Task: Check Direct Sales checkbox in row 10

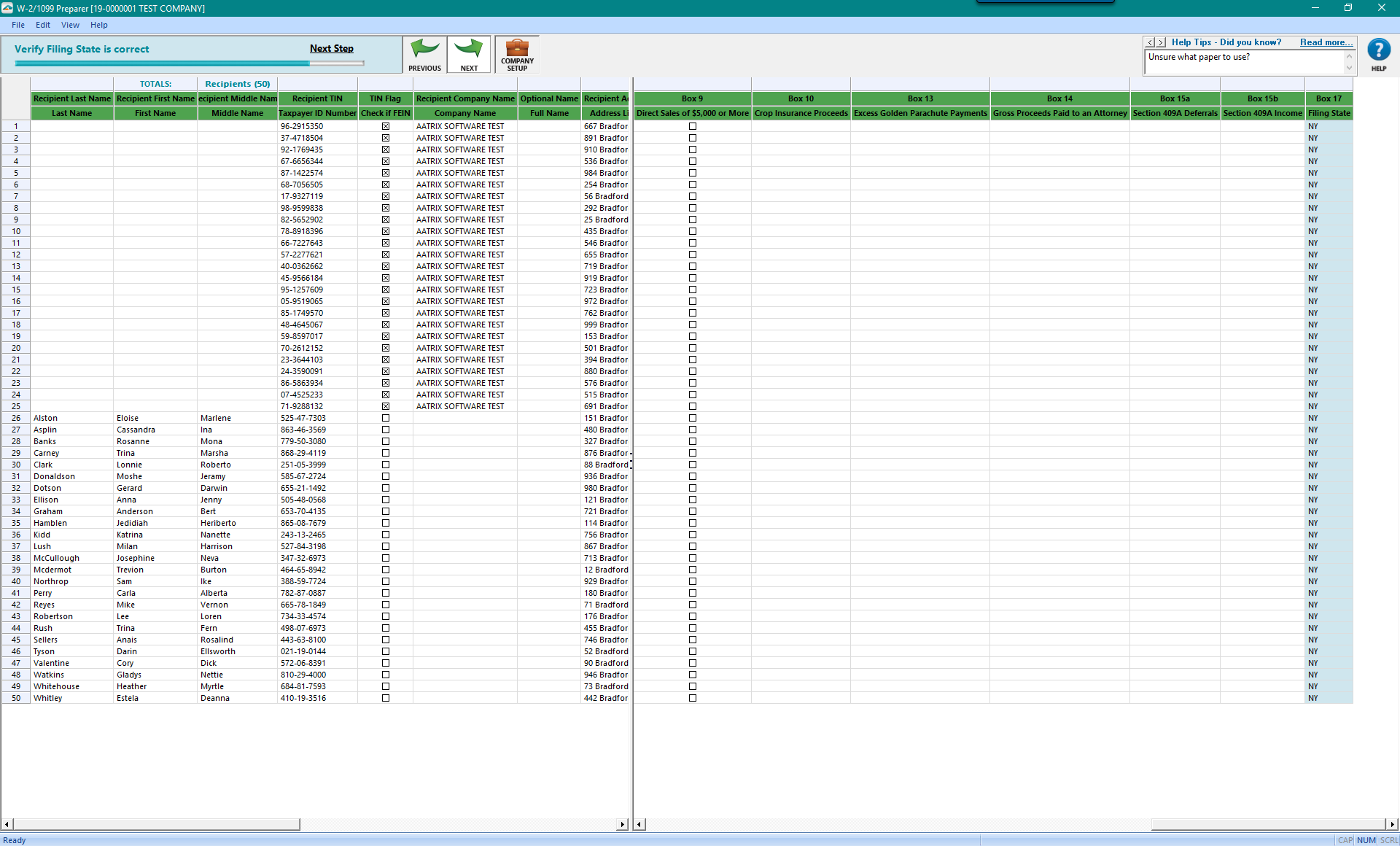Action: click(x=693, y=231)
